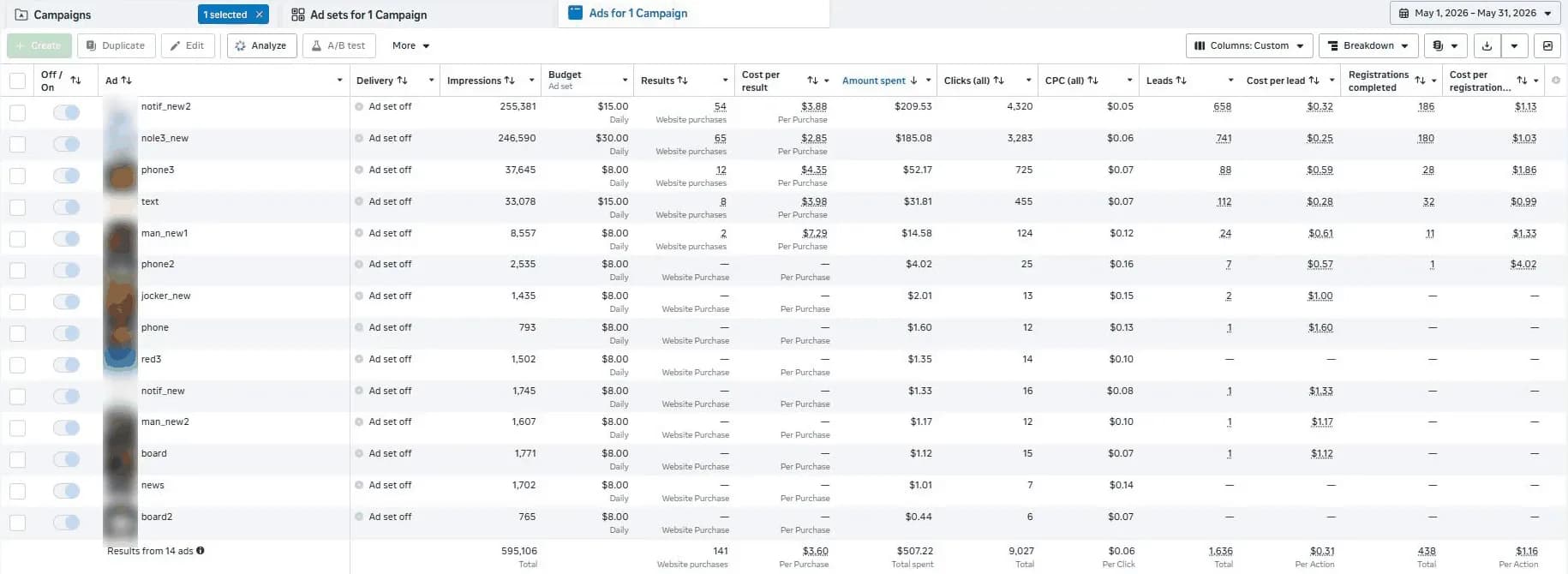Sort by the Off / On column arrows
This screenshot has height=574, width=1568.
pyautogui.click(x=75, y=81)
